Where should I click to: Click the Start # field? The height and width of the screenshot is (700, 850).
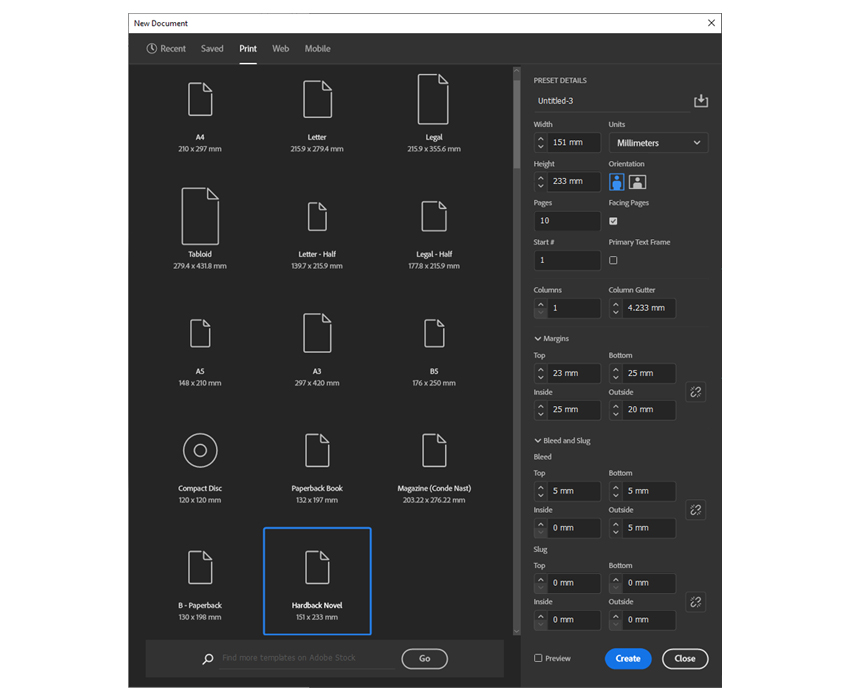pos(567,260)
